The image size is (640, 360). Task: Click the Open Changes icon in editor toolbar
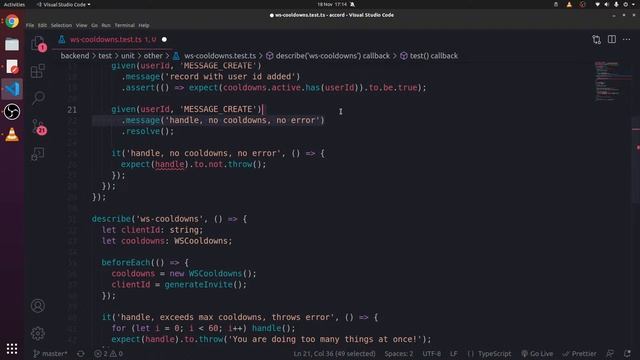(x=596, y=39)
